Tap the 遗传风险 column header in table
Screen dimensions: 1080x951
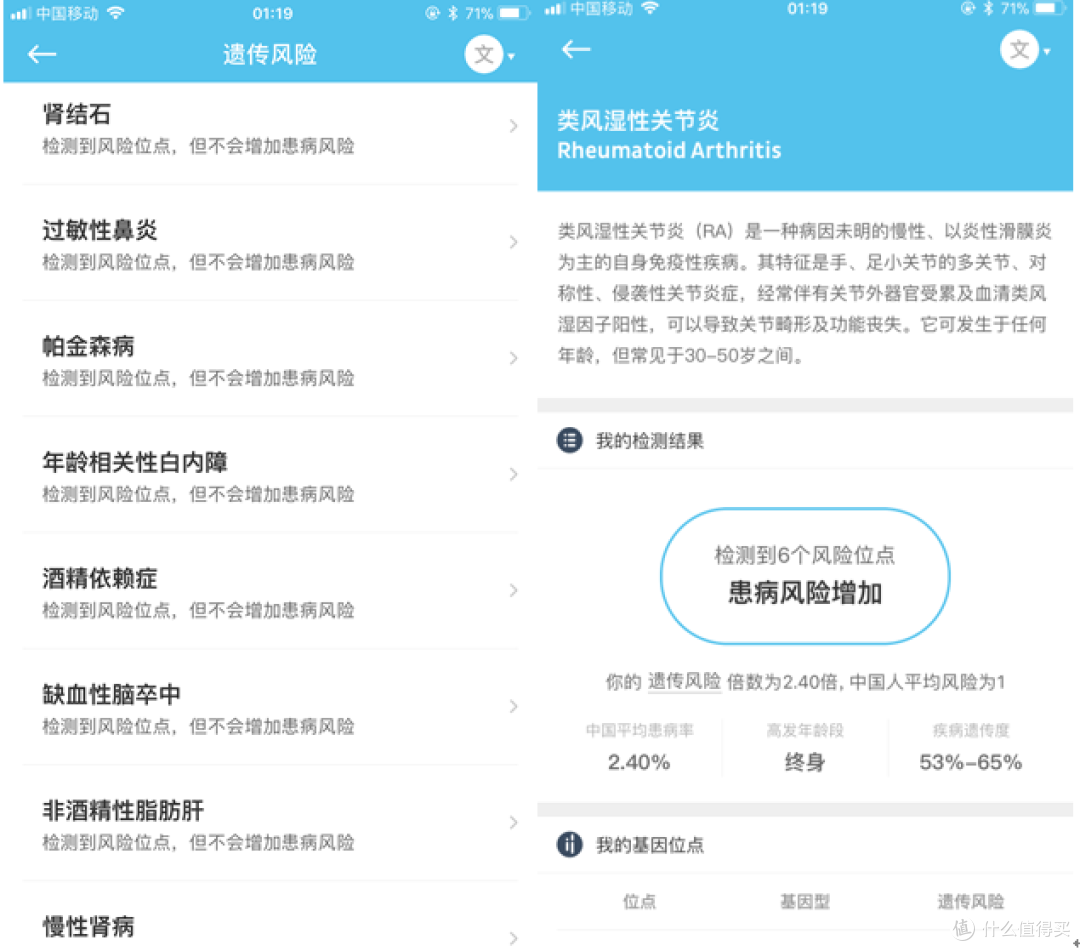[x=970, y=901]
